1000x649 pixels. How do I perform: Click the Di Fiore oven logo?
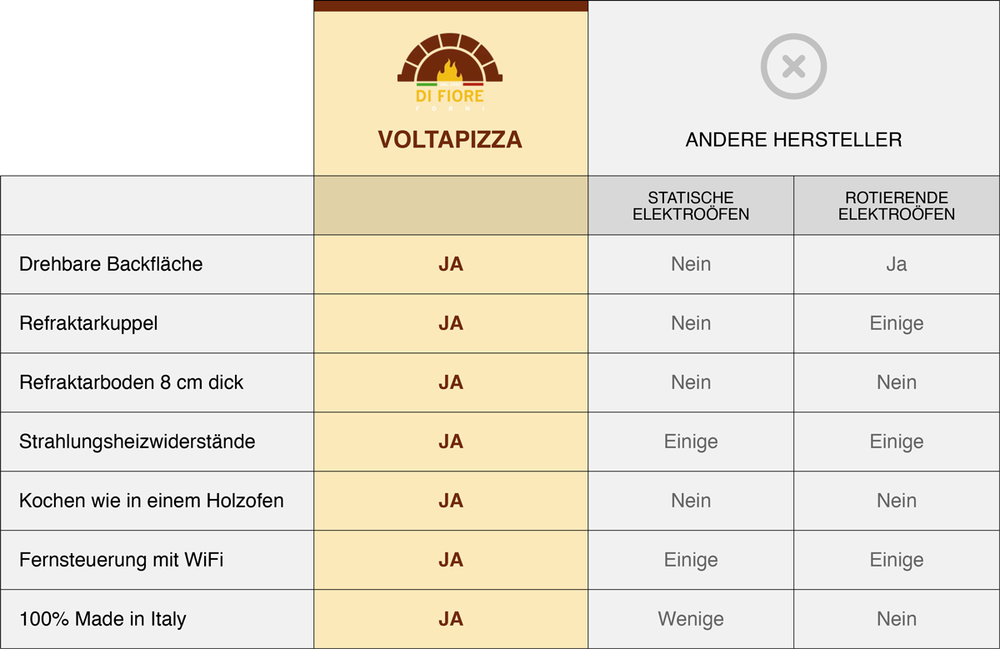(450, 70)
